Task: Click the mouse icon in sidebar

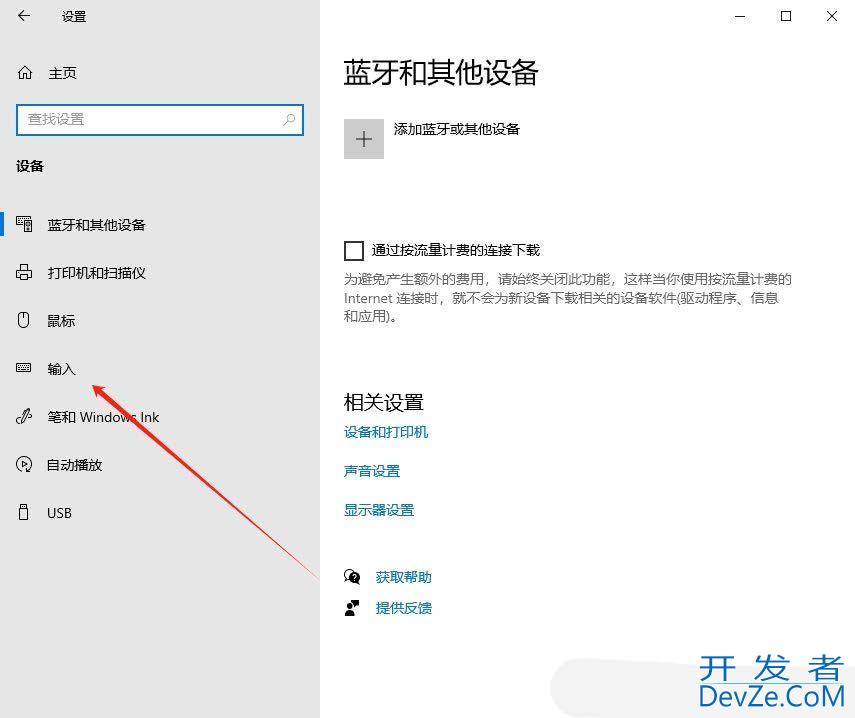Action: tap(25, 321)
